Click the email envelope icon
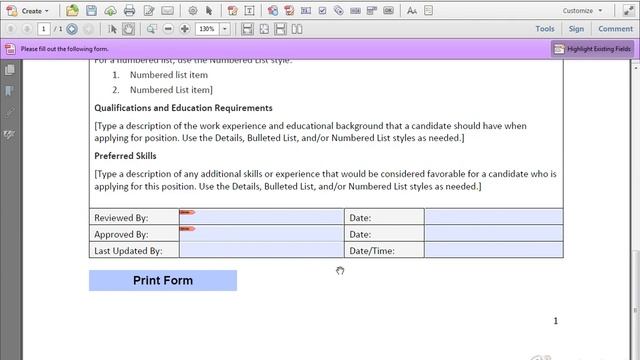Screen dimensions: 640x360 167,11
